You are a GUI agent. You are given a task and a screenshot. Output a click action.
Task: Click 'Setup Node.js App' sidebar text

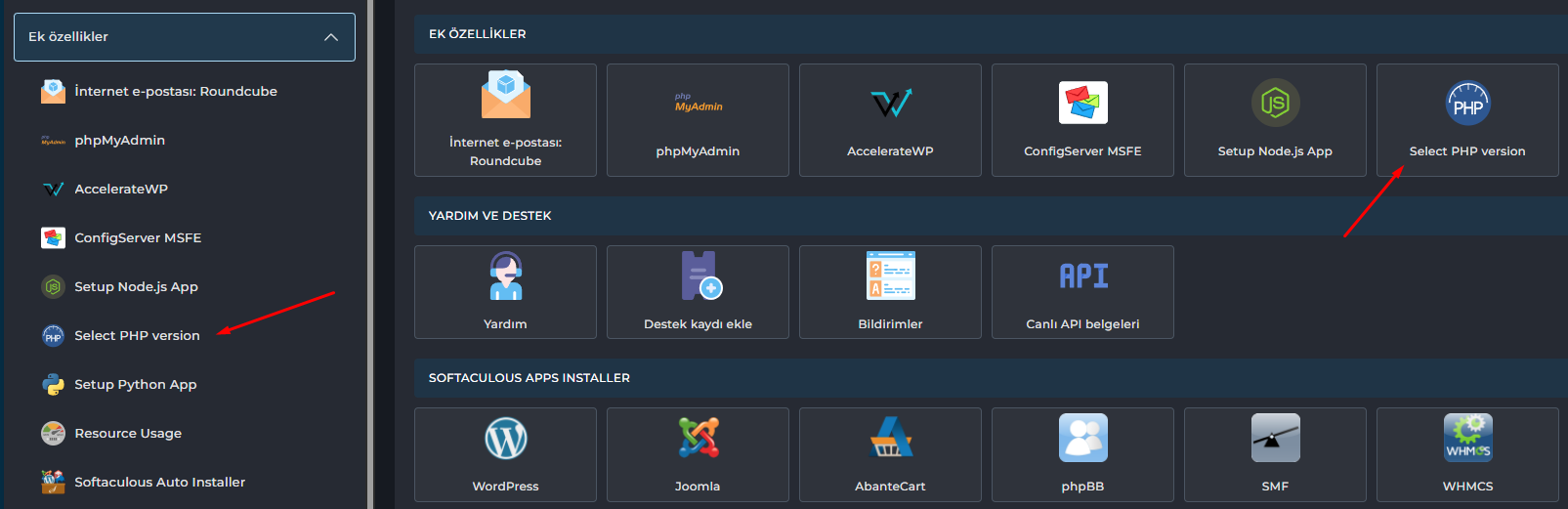coord(137,286)
